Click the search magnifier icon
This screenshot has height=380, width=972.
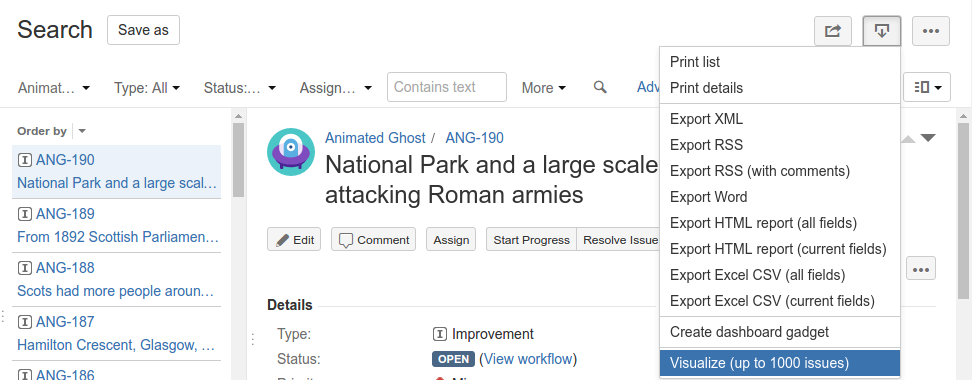tap(599, 87)
